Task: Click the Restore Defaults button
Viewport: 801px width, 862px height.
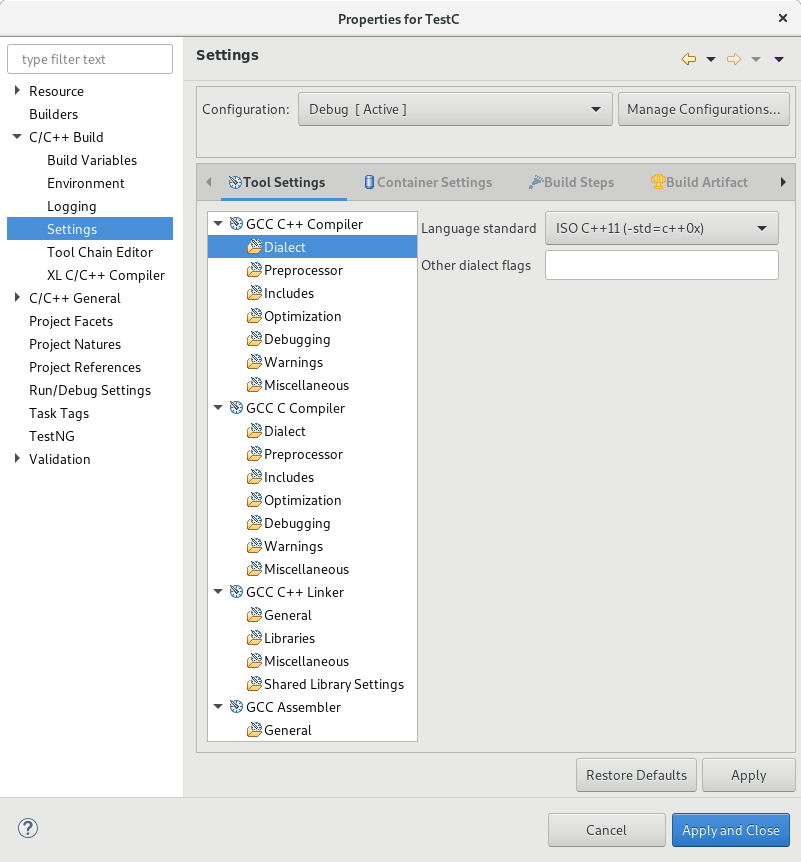Action: 636,775
